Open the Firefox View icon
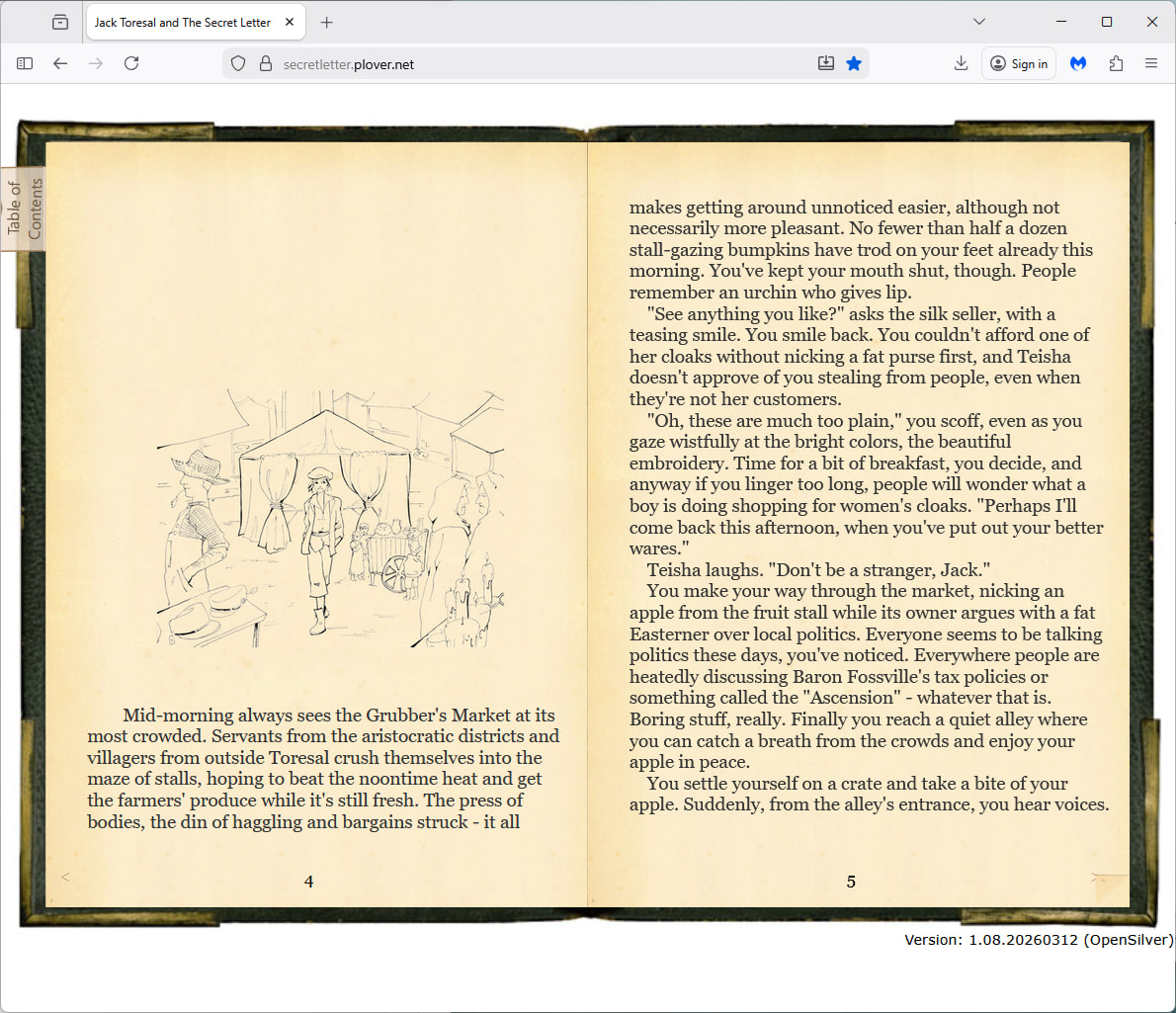The width and height of the screenshot is (1176, 1013). point(60,22)
